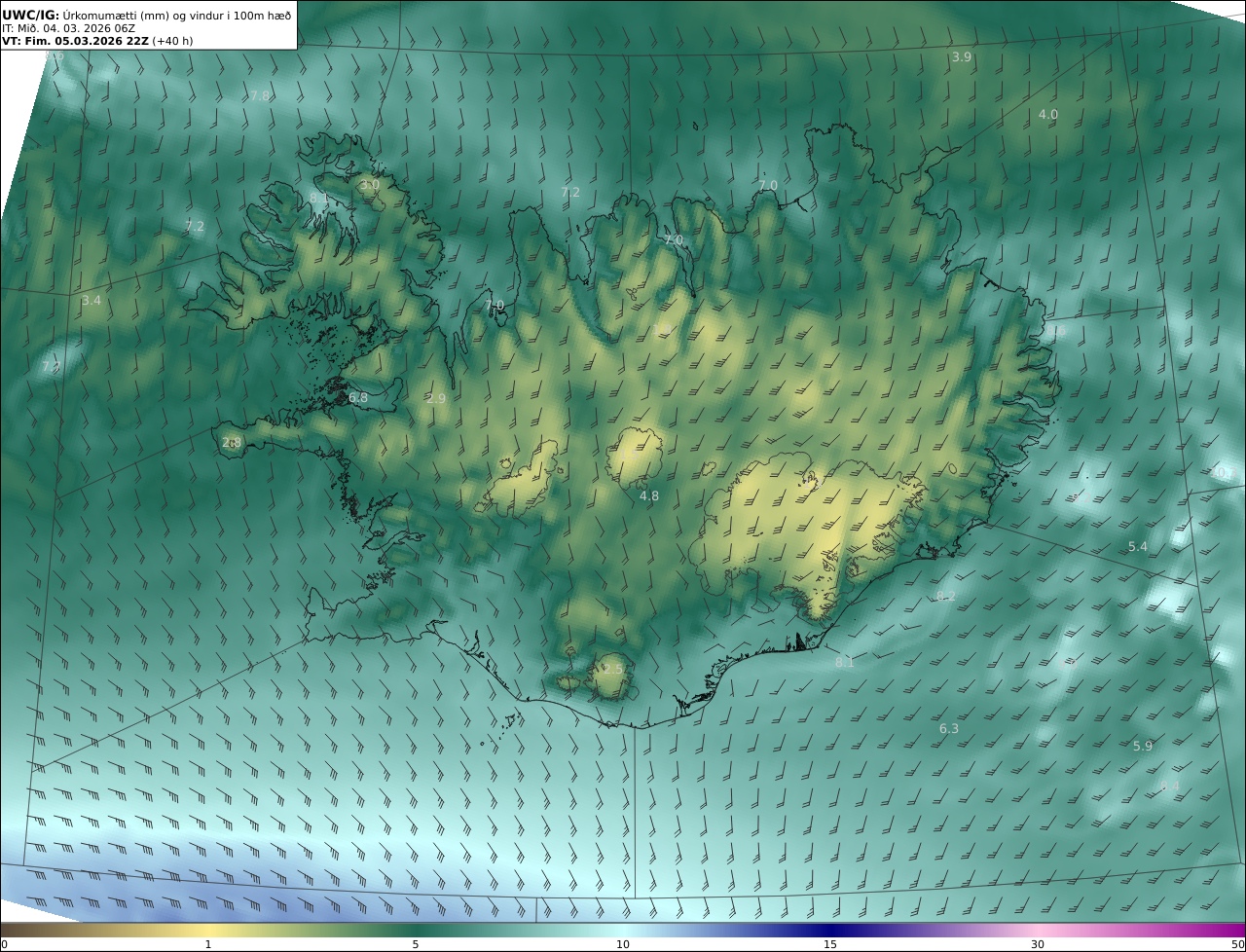Click the 3.4 value label on the map
This screenshot has width=1246, height=952.
point(92,301)
